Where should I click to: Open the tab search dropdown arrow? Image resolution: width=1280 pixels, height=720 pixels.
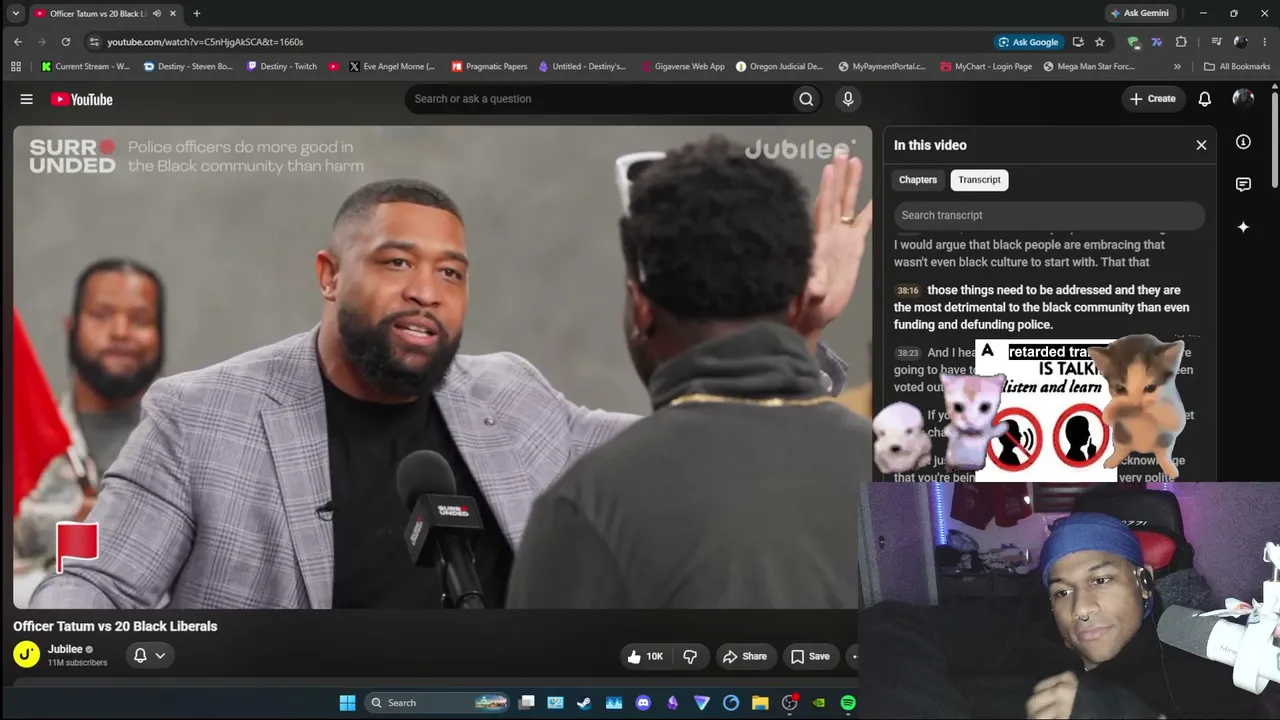tap(16, 13)
